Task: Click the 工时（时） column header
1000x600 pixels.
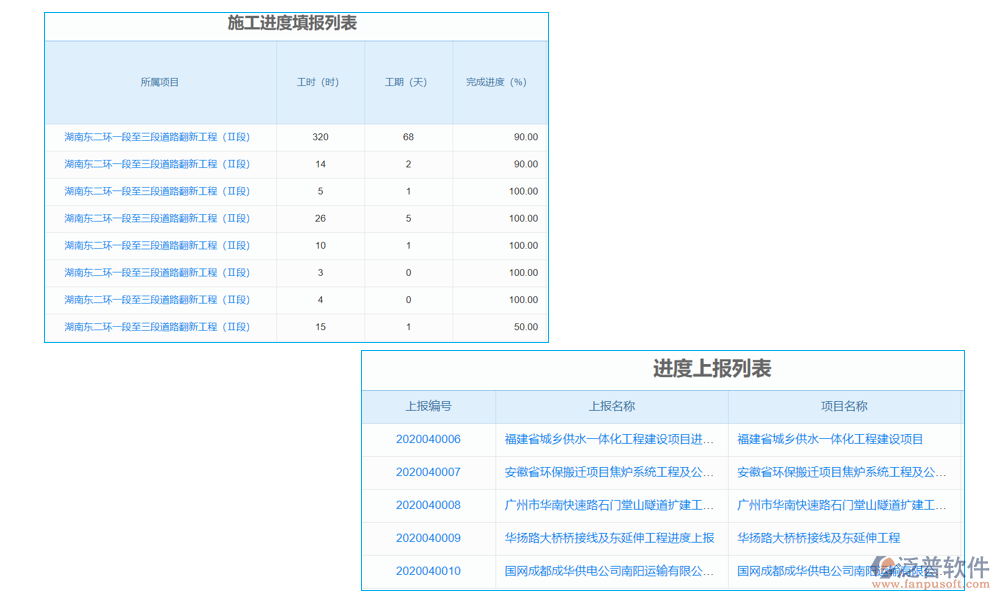Action: (319, 82)
